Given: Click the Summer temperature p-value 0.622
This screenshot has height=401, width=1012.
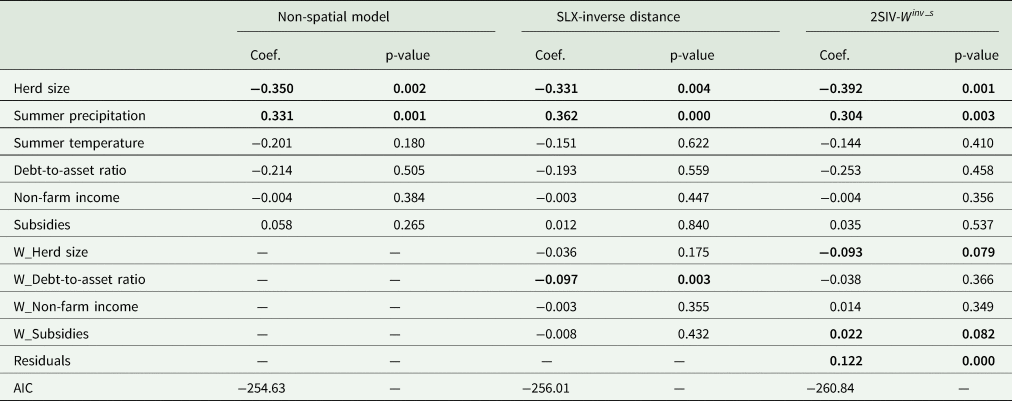Looking at the screenshot, I should (x=699, y=143).
